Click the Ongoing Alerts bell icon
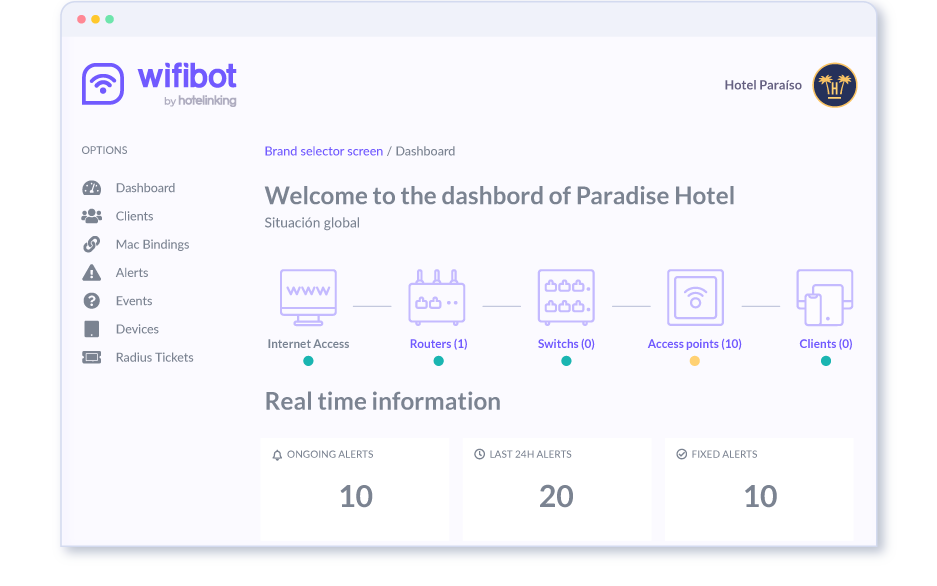This screenshot has width=937, height=586. click(x=277, y=455)
